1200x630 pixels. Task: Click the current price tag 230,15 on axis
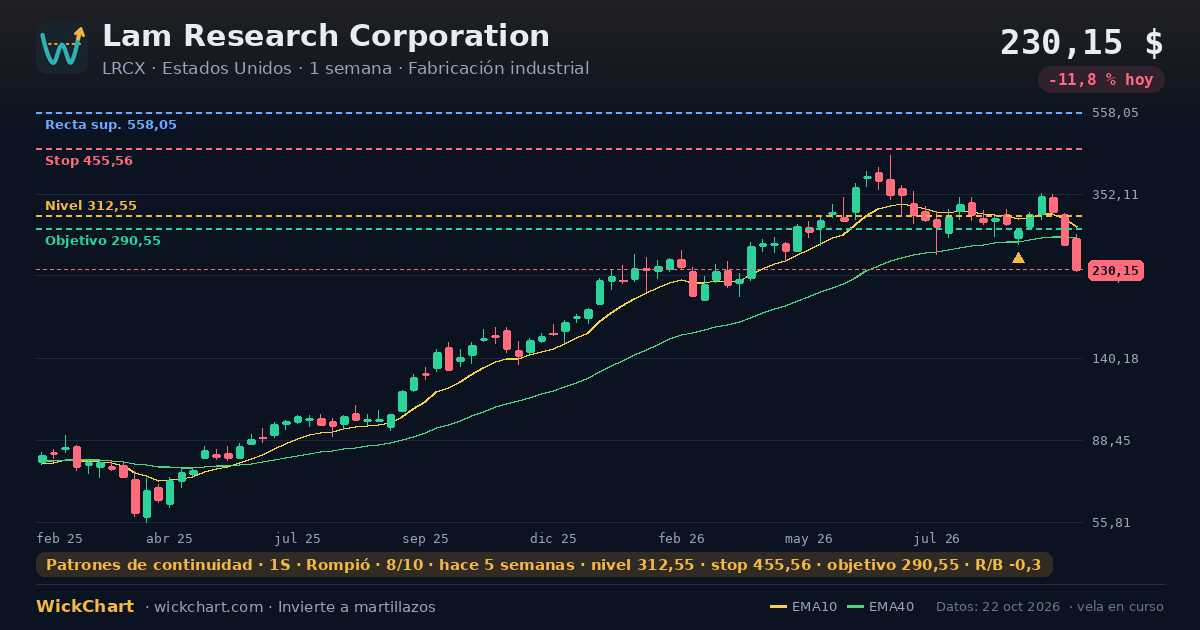[x=1115, y=271]
